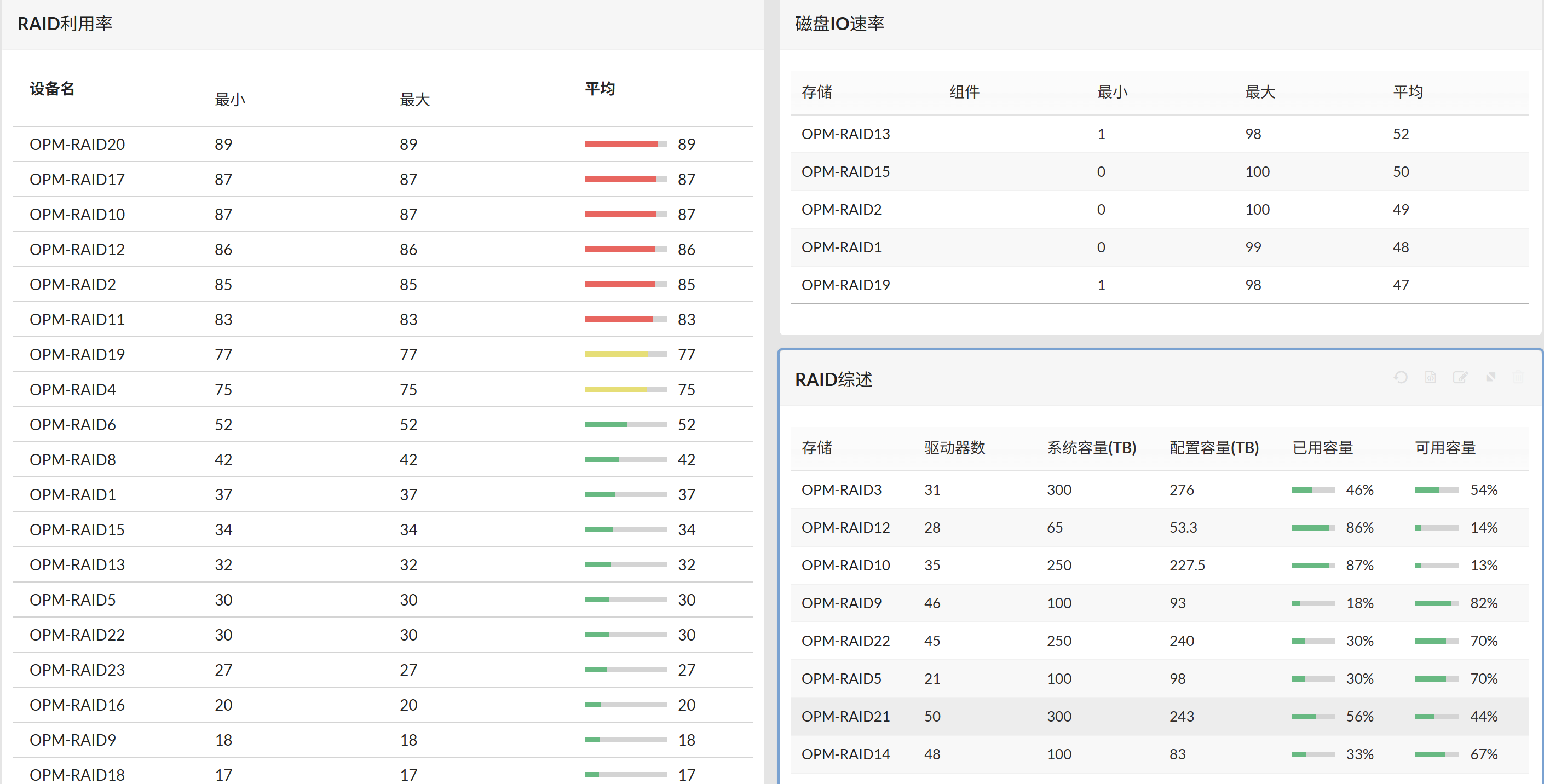This screenshot has width=1544, height=784.
Task: Select OPM-RAID19 in the IO rate table
Action: (x=846, y=285)
